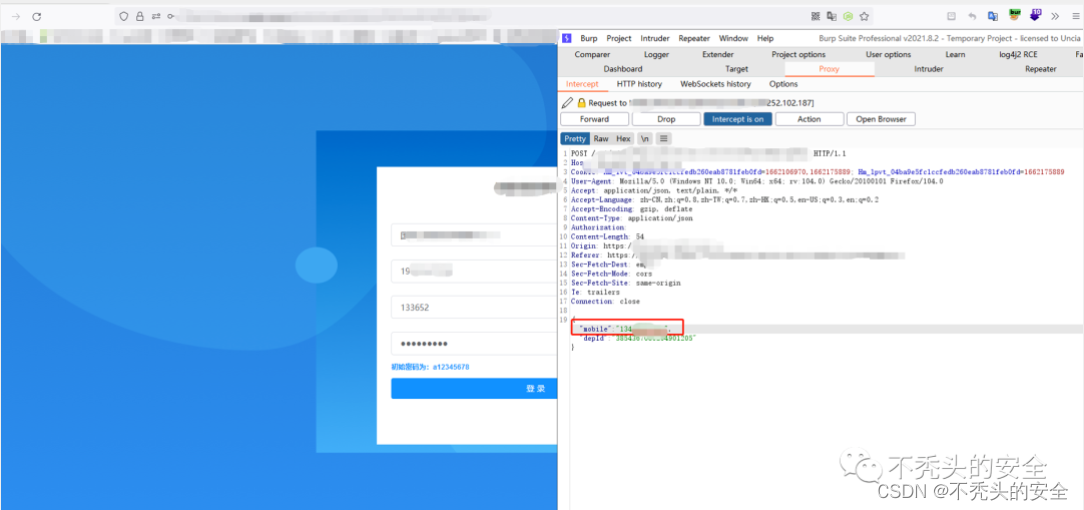1084x510 pixels.
Task: Click the pencil edit icon beside the request
Action: (x=568, y=102)
